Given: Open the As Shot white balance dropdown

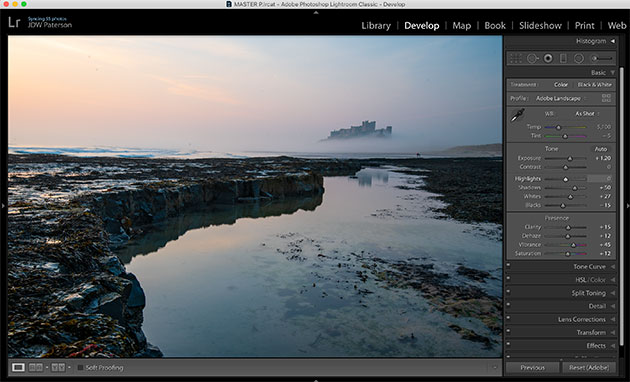Looking at the screenshot, I should [x=587, y=114].
